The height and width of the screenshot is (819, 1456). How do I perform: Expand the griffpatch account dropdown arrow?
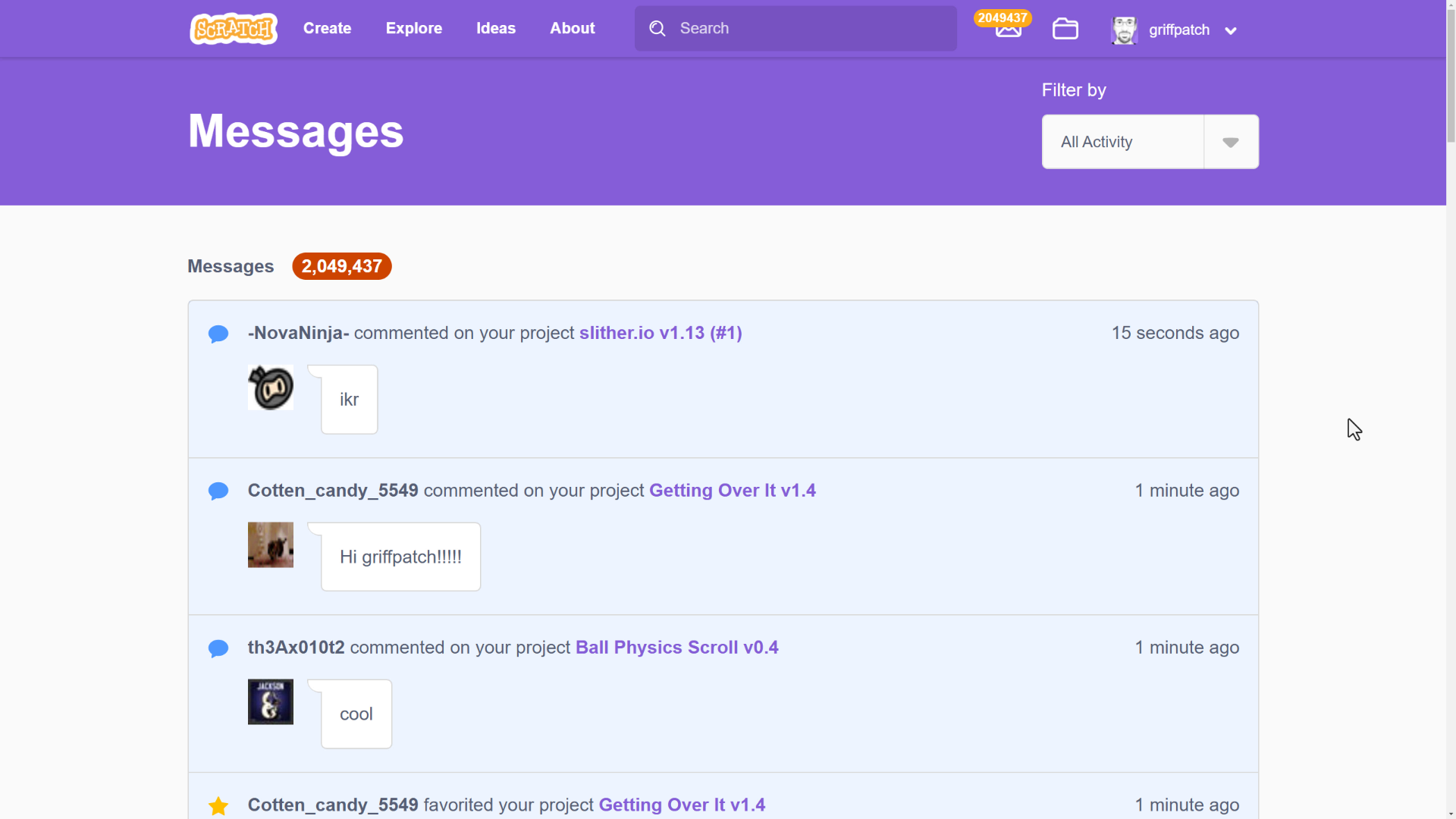[1231, 31]
